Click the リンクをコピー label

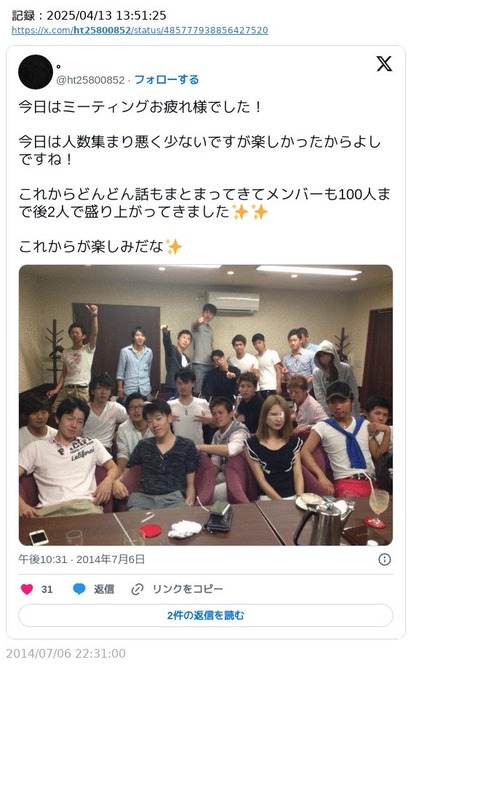(x=187, y=589)
